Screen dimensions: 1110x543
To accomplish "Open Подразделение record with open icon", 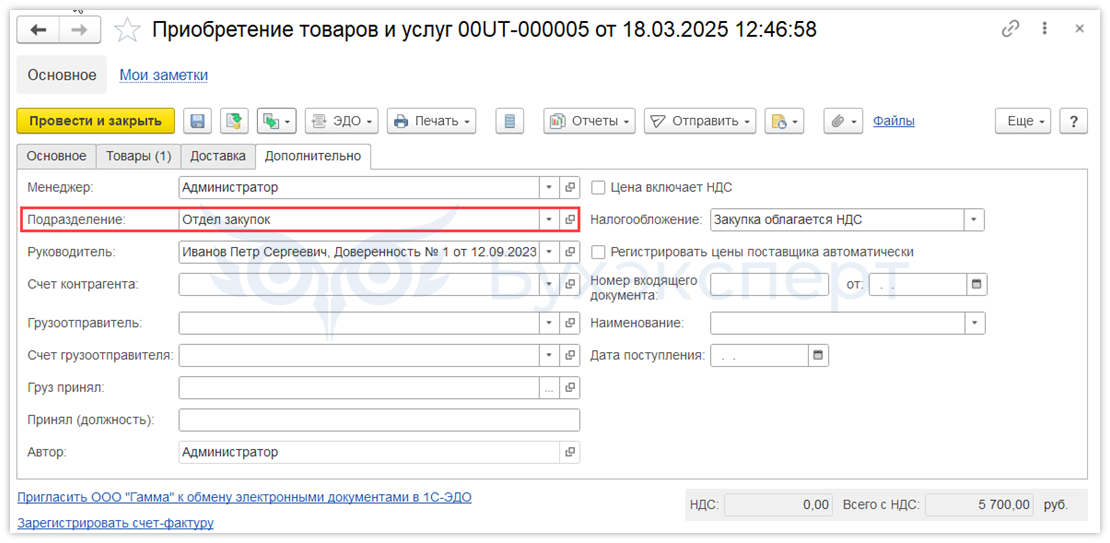I will coord(570,220).
